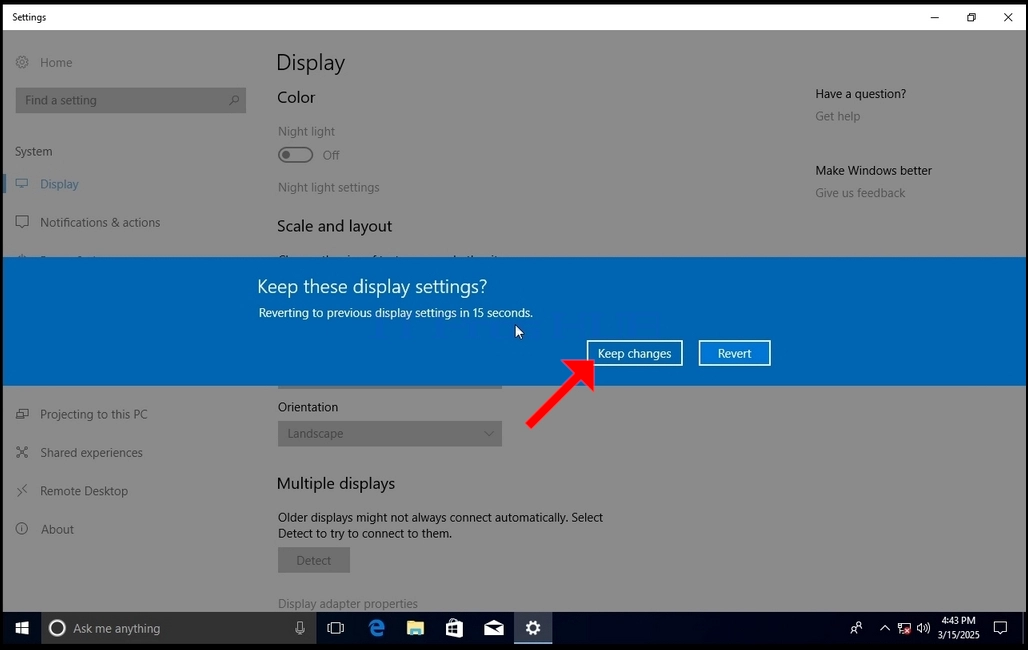Click the Notifications & actions icon
Viewport: 1028px width, 650px height.
pyautogui.click(x=22, y=222)
